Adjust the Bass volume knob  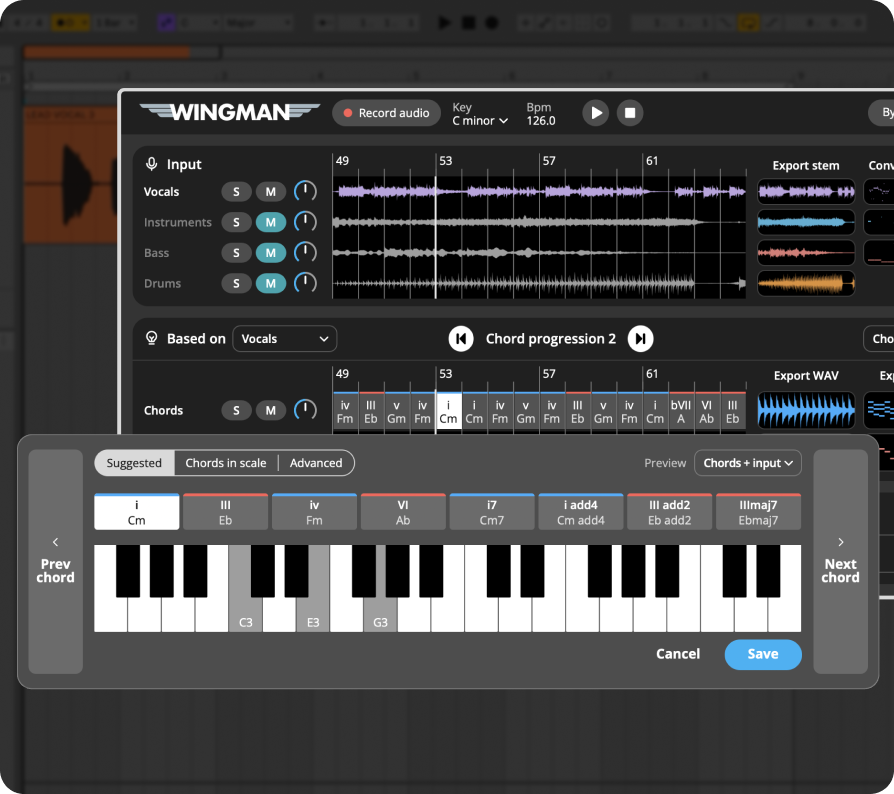coord(305,252)
